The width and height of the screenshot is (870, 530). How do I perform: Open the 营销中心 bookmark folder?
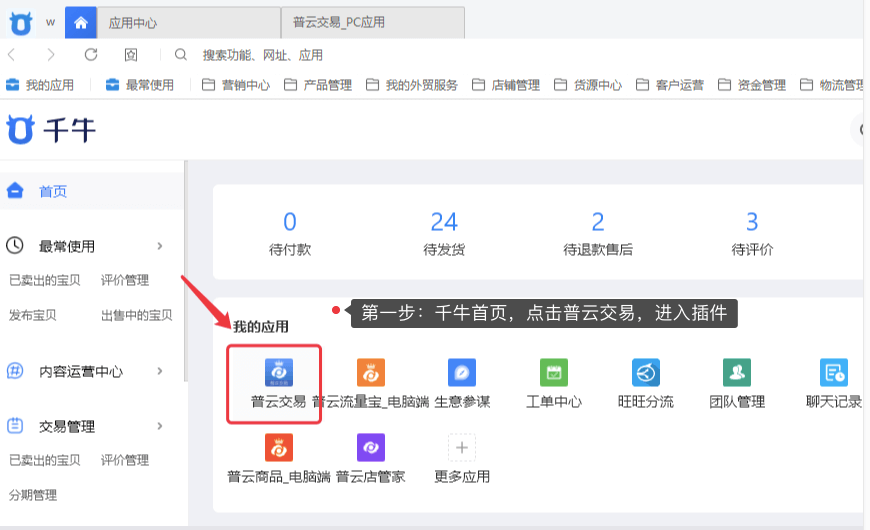pos(236,85)
